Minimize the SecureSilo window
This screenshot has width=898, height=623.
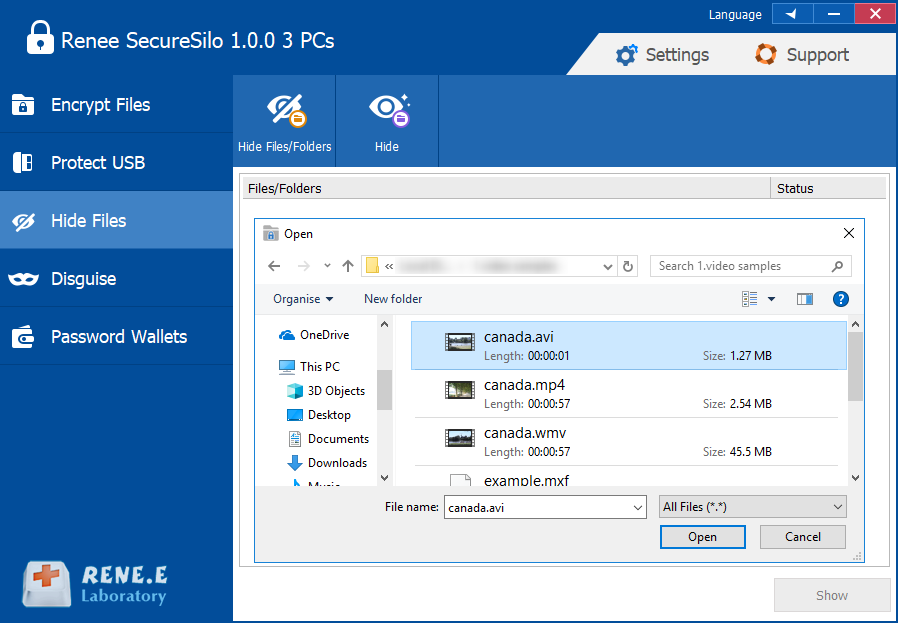click(x=834, y=14)
